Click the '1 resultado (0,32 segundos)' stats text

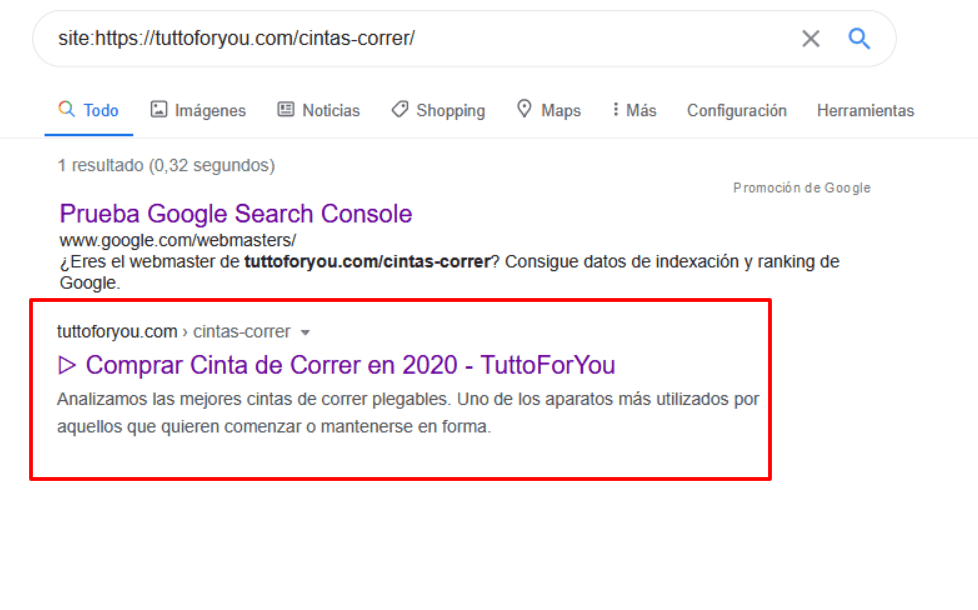pyautogui.click(x=167, y=165)
